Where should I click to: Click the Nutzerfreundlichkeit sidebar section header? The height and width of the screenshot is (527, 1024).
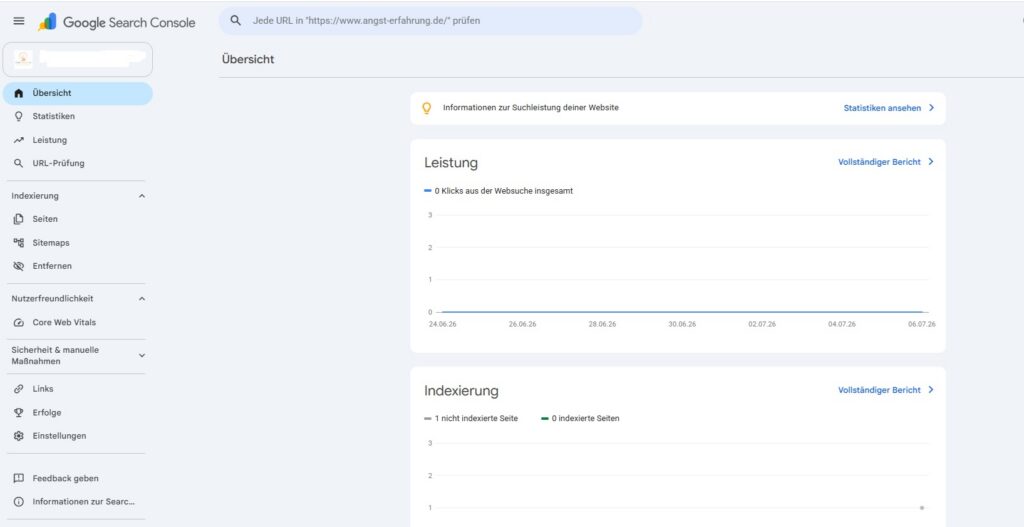pyautogui.click(x=78, y=298)
